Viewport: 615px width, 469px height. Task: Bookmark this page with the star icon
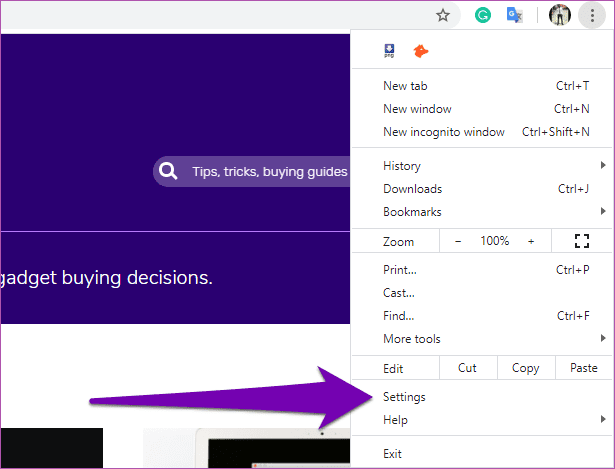tap(443, 16)
